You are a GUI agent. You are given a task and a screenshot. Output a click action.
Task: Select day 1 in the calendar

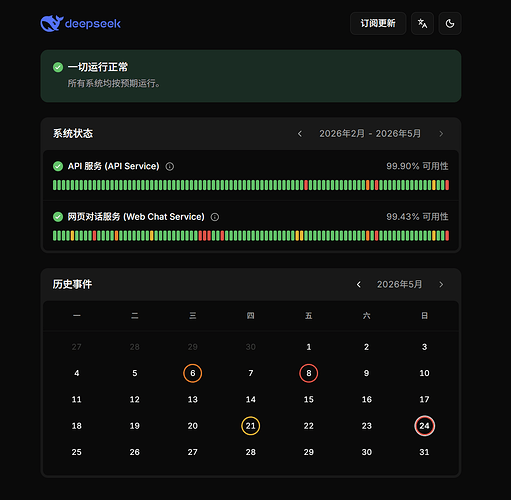click(309, 347)
